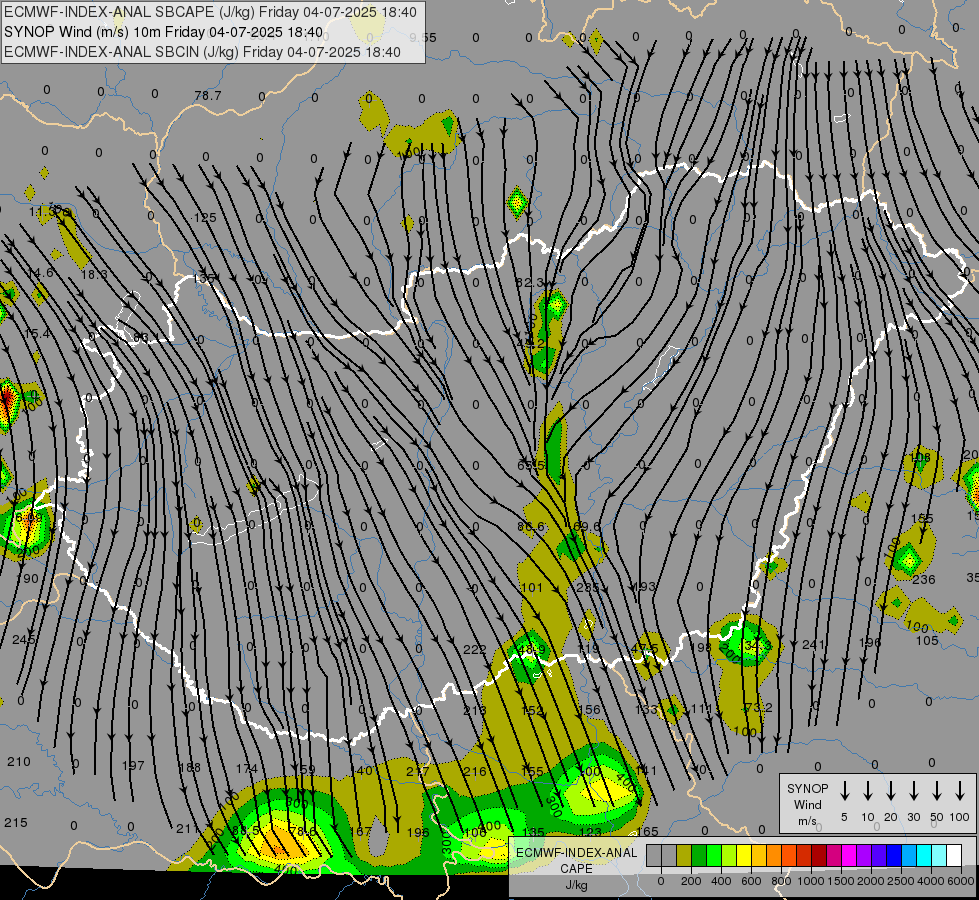The width and height of the screenshot is (979, 900).
Task: Click the 100 m/s arrow in SYNOP Wind legend
Action: click(x=960, y=791)
